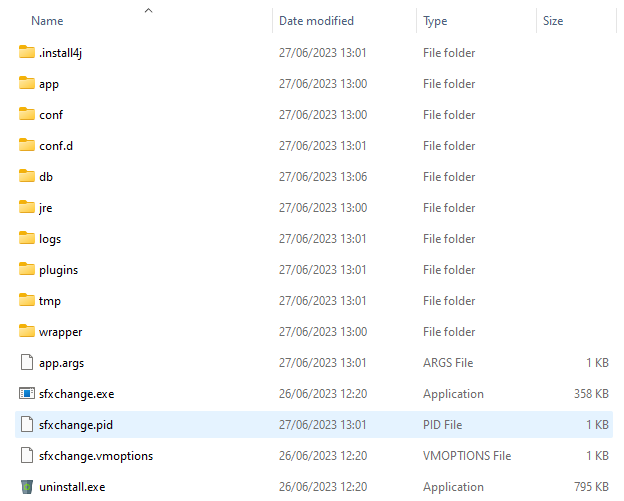The width and height of the screenshot is (624, 501).
Task: Sort by the Name column header
Action: coord(47,21)
